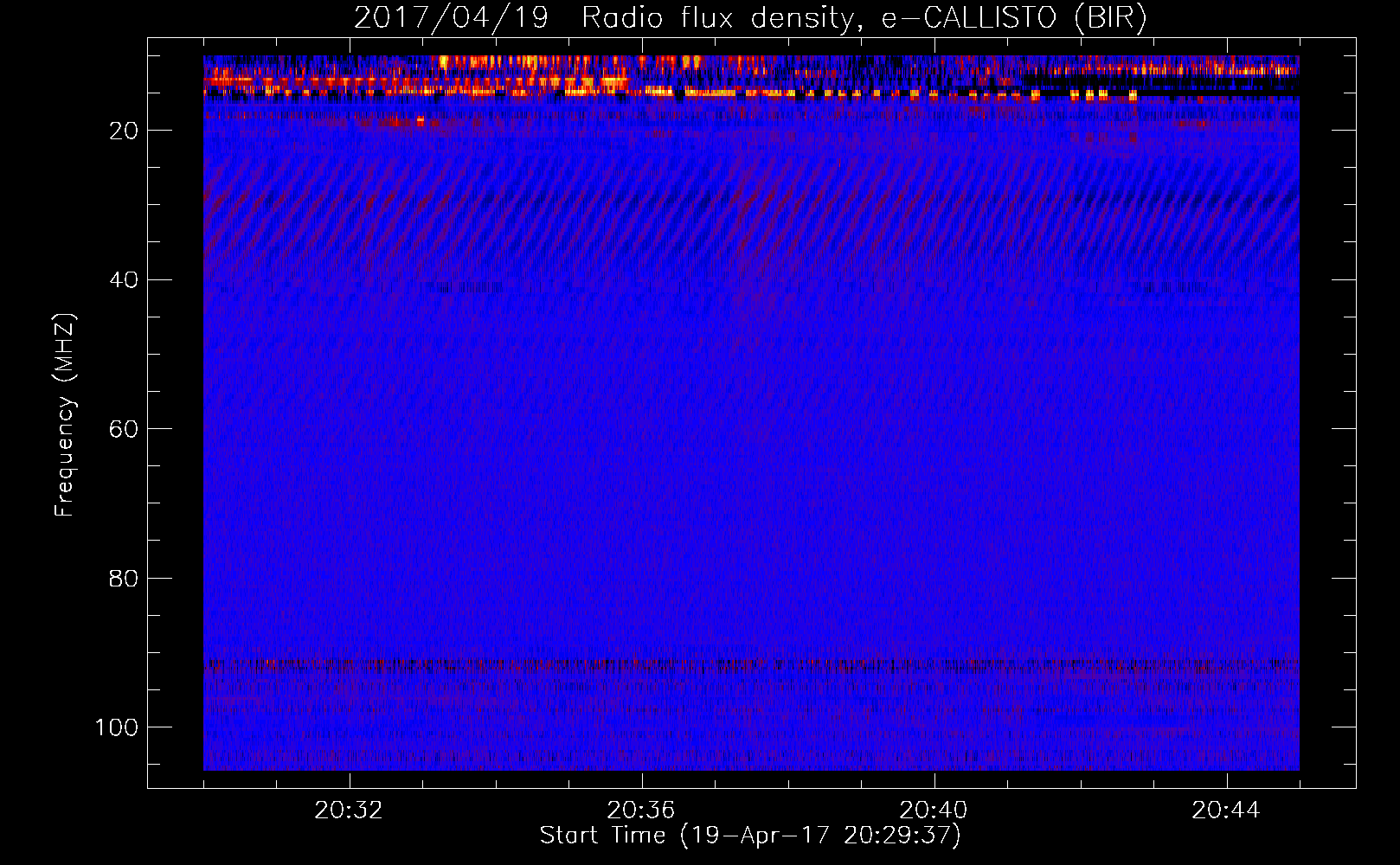Image resolution: width=1400 pixels, height=865 pixels.
Task: Click the 20 MHz frequency tick label
Action: [124, 131]
